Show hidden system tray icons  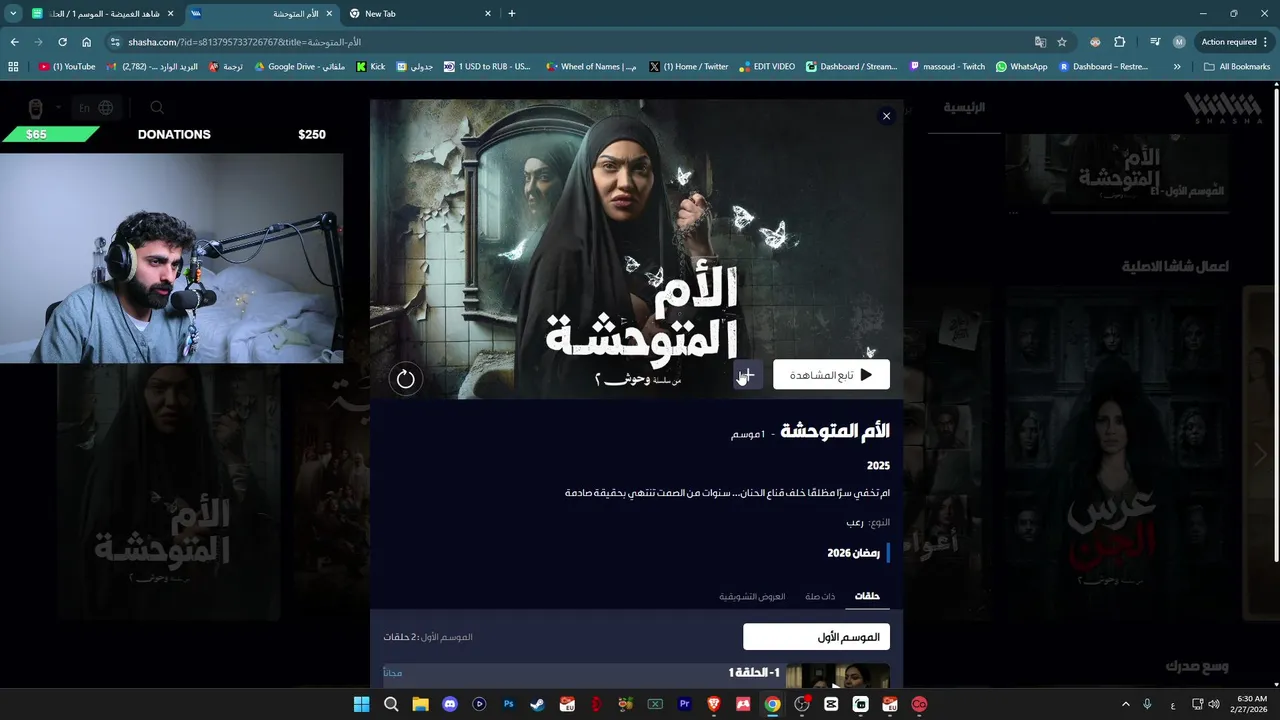tap(1125, 704)
